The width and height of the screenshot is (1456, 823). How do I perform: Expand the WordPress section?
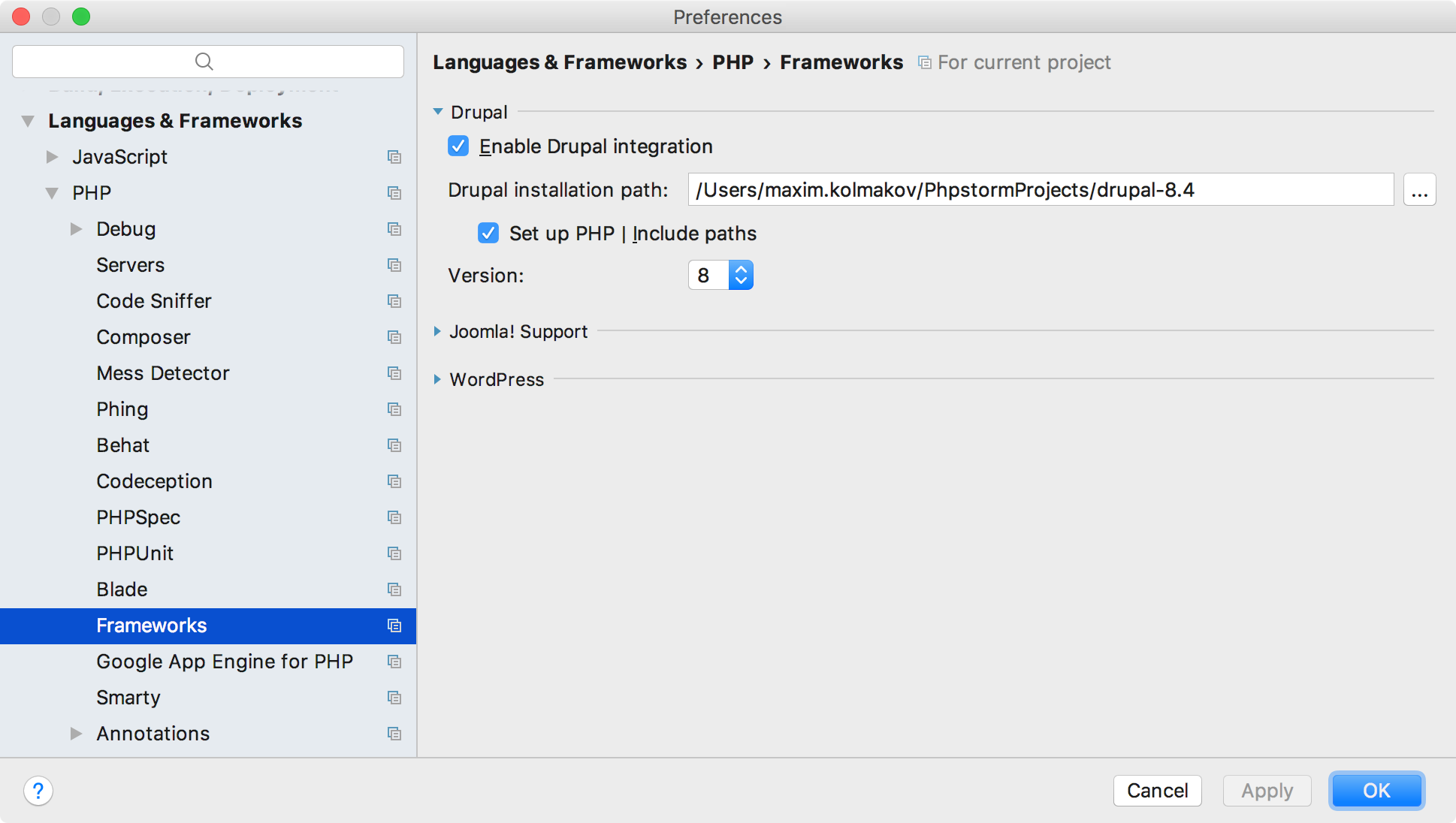point(437,379)
